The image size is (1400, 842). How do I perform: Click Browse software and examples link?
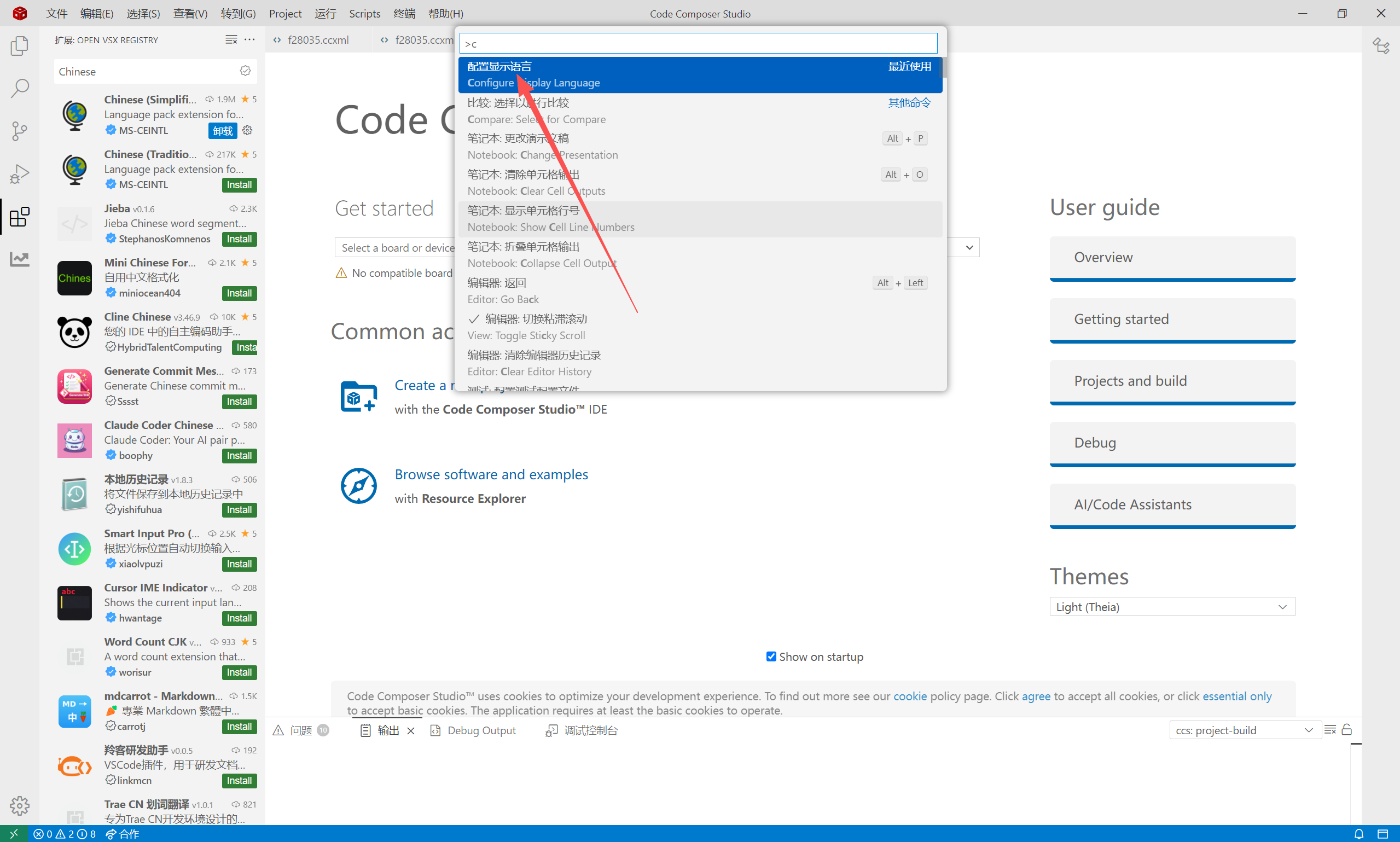point(491,474)
